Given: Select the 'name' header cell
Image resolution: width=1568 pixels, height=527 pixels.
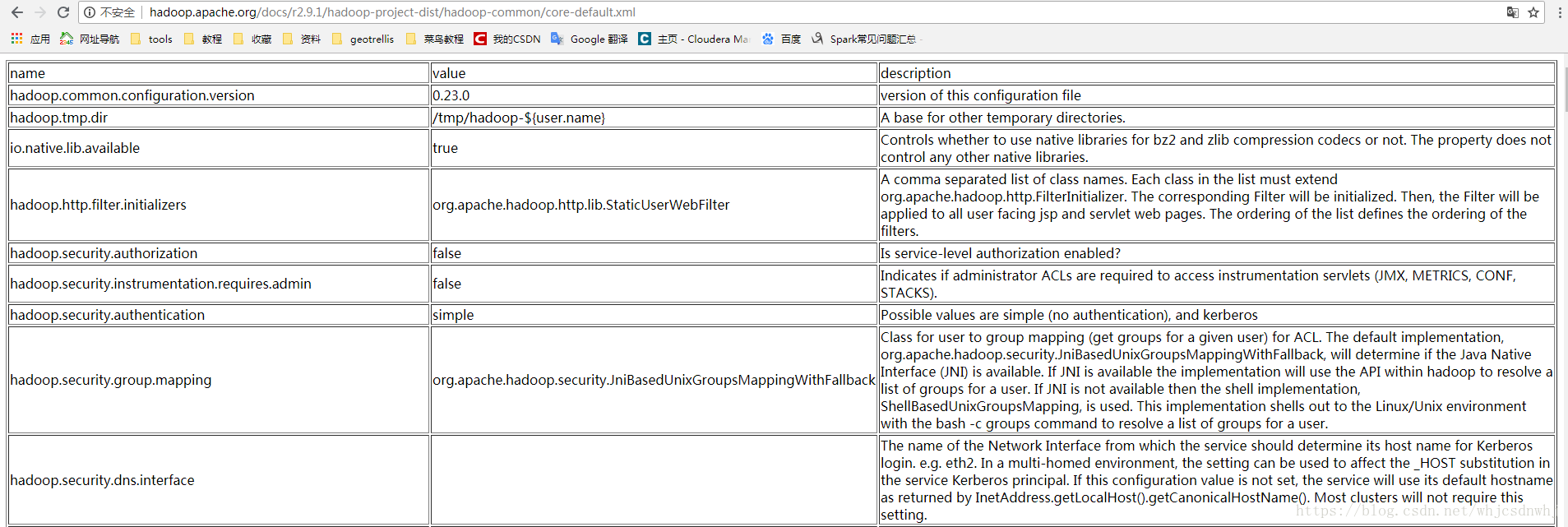Looking at the screenshot, I should click(x=219, y=73).
